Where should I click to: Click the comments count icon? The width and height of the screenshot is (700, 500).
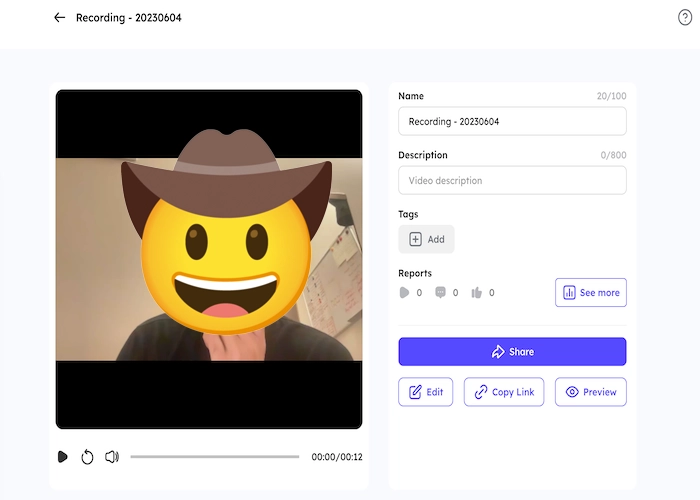point(440,293)
